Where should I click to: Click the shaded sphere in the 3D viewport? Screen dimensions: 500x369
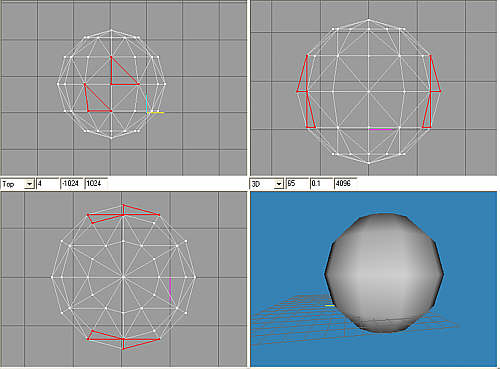click(x=384, y=273)
